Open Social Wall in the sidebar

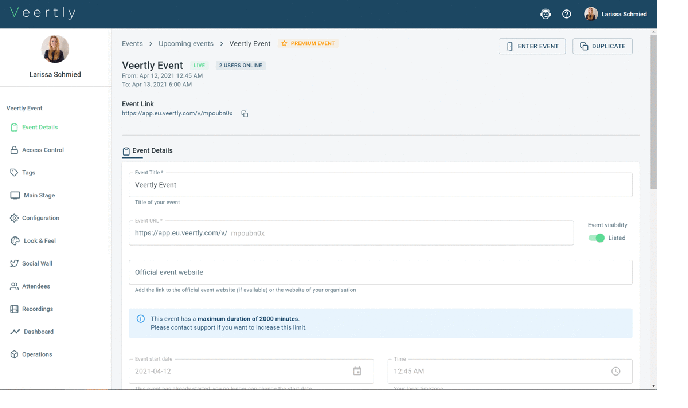pyautogui.click(x=31, y=264)
